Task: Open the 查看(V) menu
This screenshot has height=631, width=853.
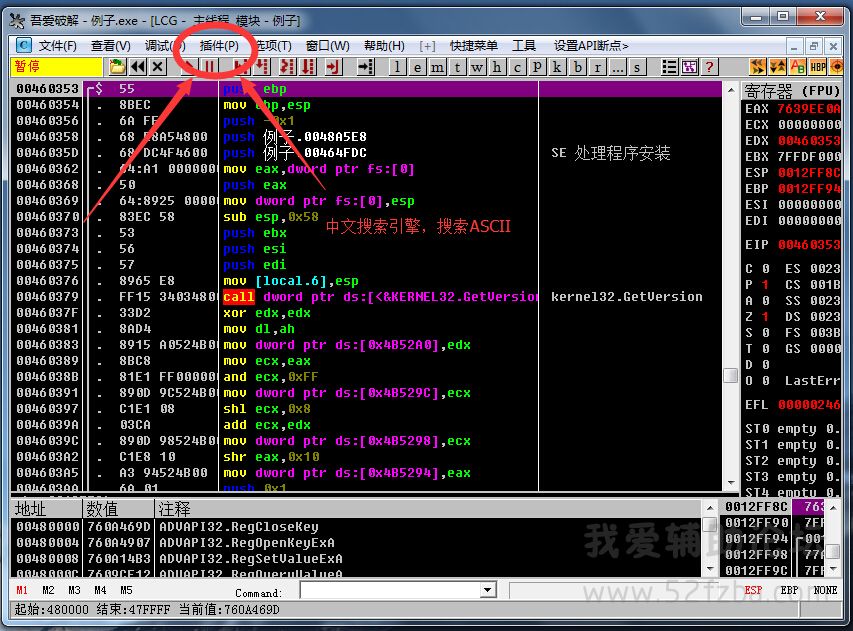Action: point(110,46)
